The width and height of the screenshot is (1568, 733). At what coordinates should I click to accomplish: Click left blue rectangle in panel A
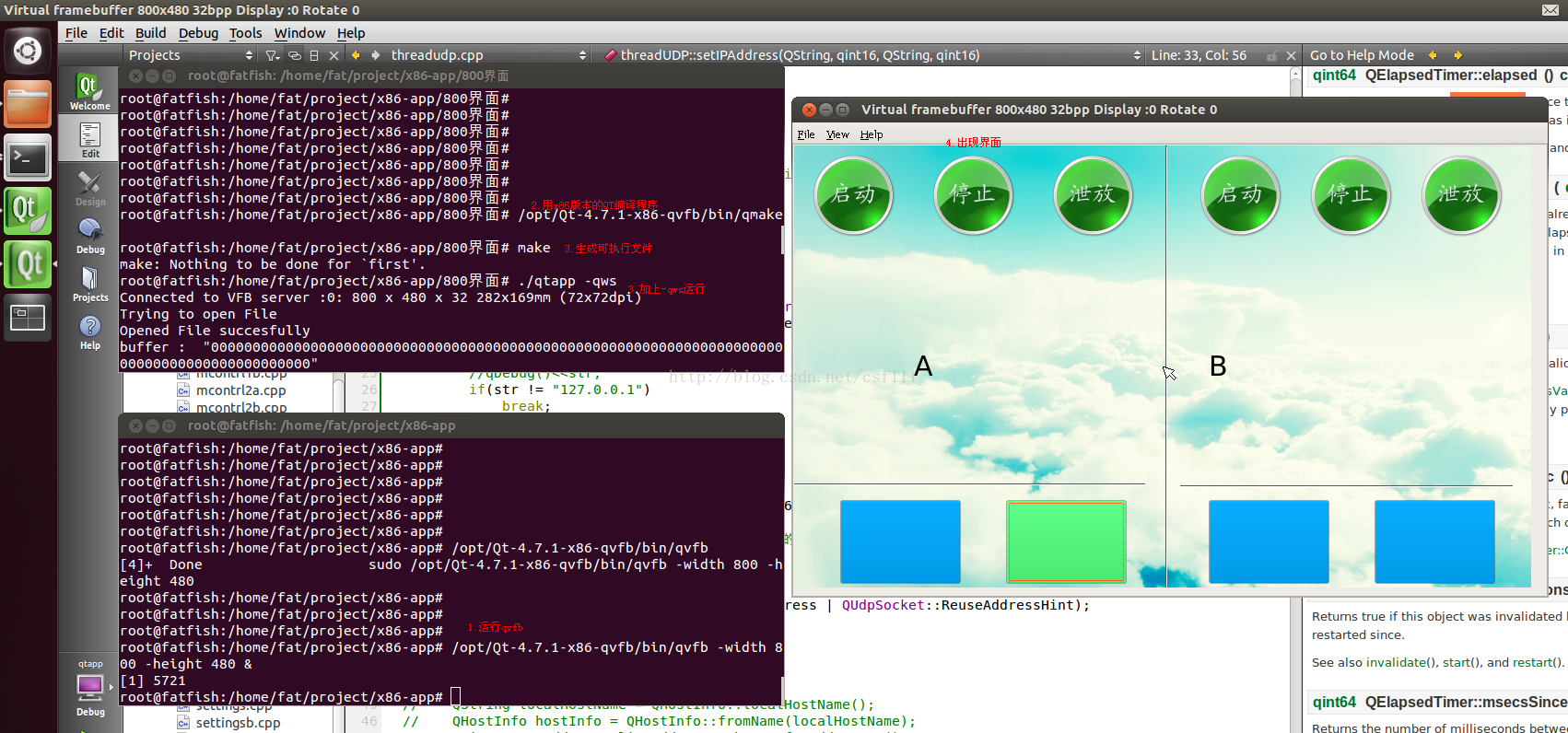(900, 541)
